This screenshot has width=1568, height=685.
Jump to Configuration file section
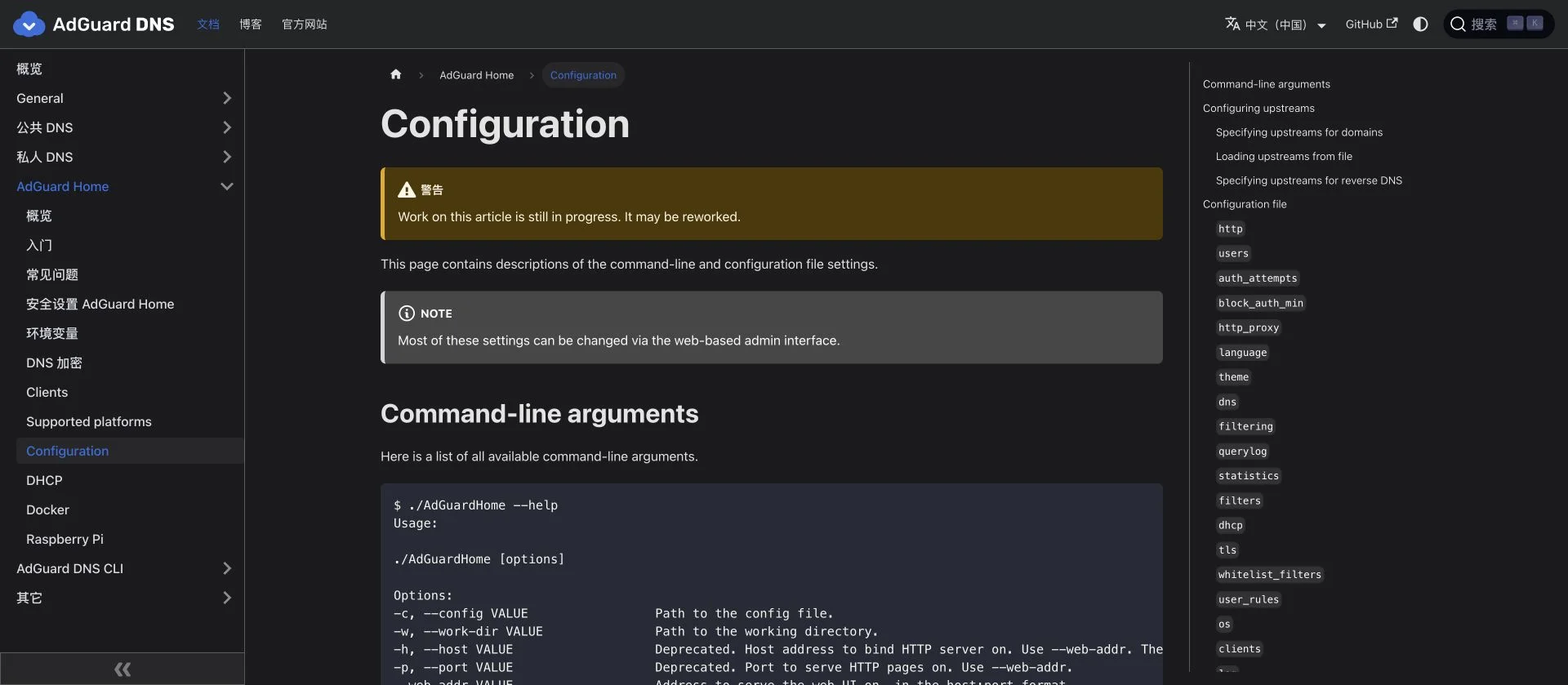tap(1245, 204)
